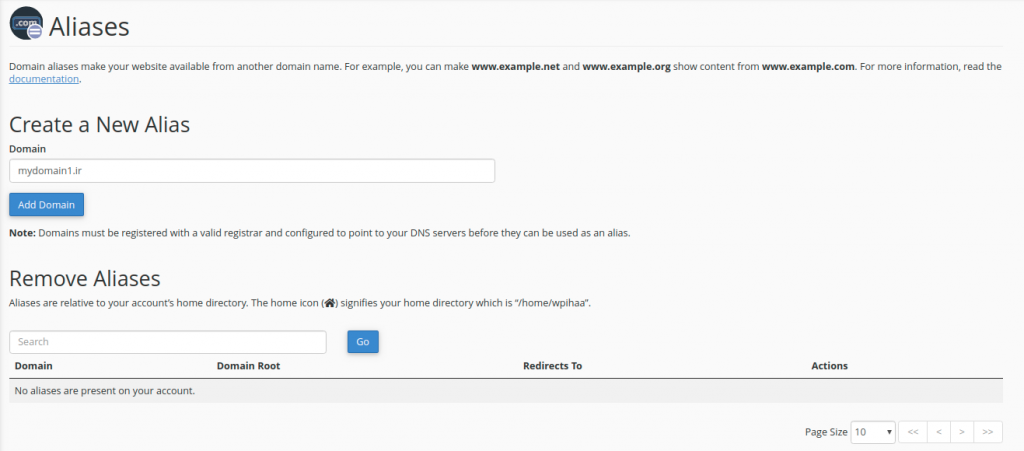
Task: Click the Actions column header
Action: 829,365
